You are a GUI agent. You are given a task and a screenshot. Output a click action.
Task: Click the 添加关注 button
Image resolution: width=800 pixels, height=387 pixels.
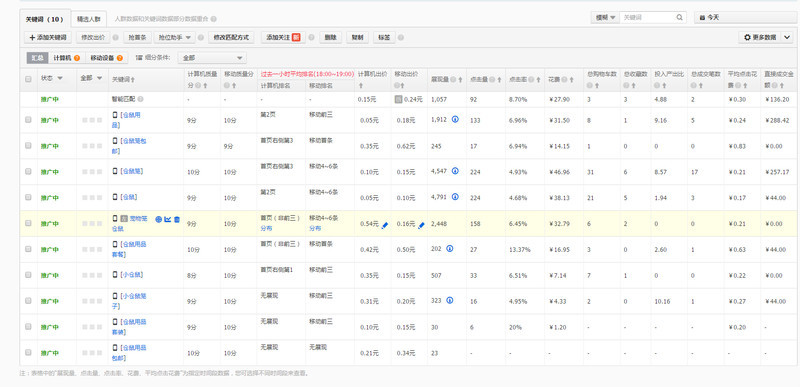click(283, 37)
